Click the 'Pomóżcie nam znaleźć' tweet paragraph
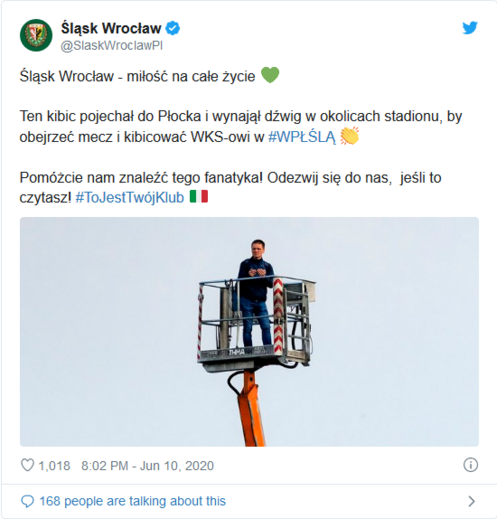Image resolution: width=497 pixels, height=519 pixels. 230,187
